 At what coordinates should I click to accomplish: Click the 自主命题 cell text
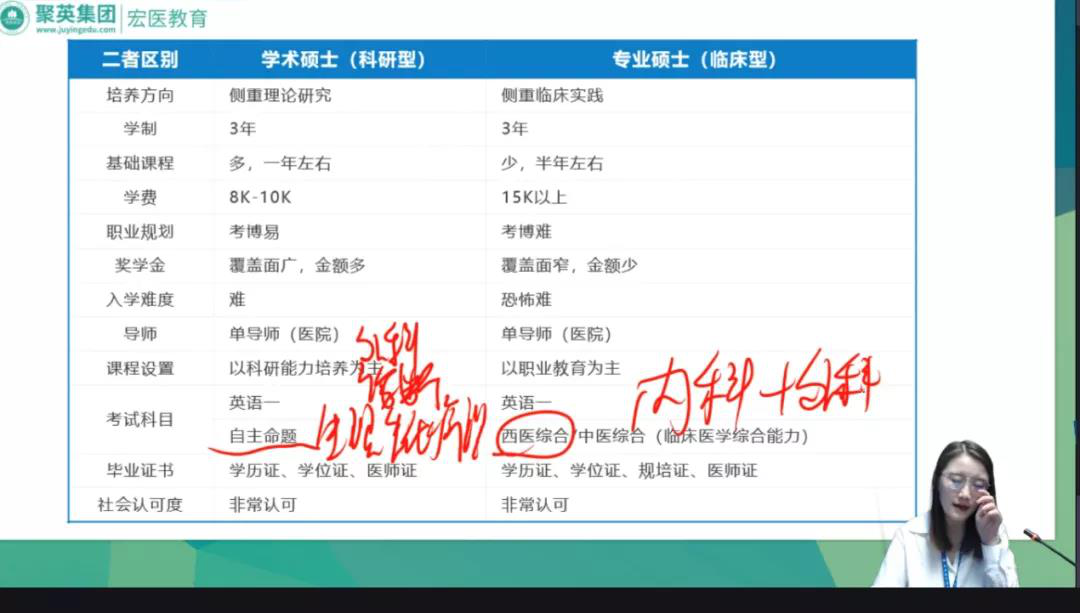point(262,436)
